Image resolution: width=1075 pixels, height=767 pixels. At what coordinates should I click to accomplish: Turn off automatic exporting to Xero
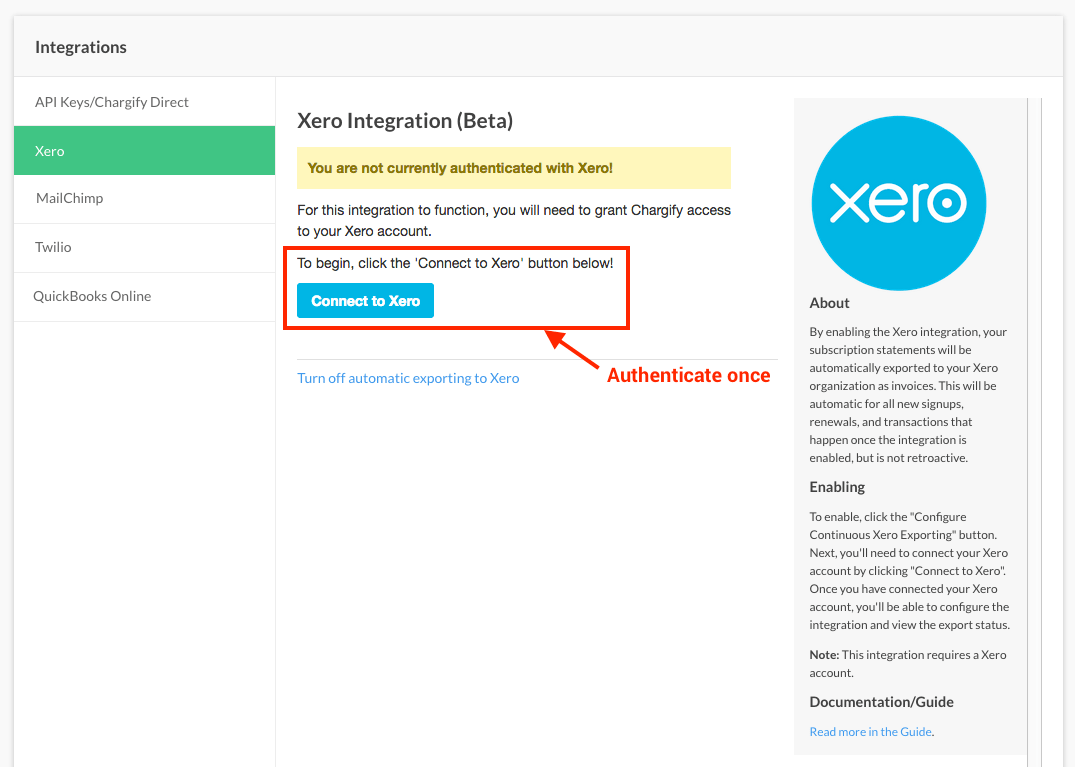(x=408, y=378)
